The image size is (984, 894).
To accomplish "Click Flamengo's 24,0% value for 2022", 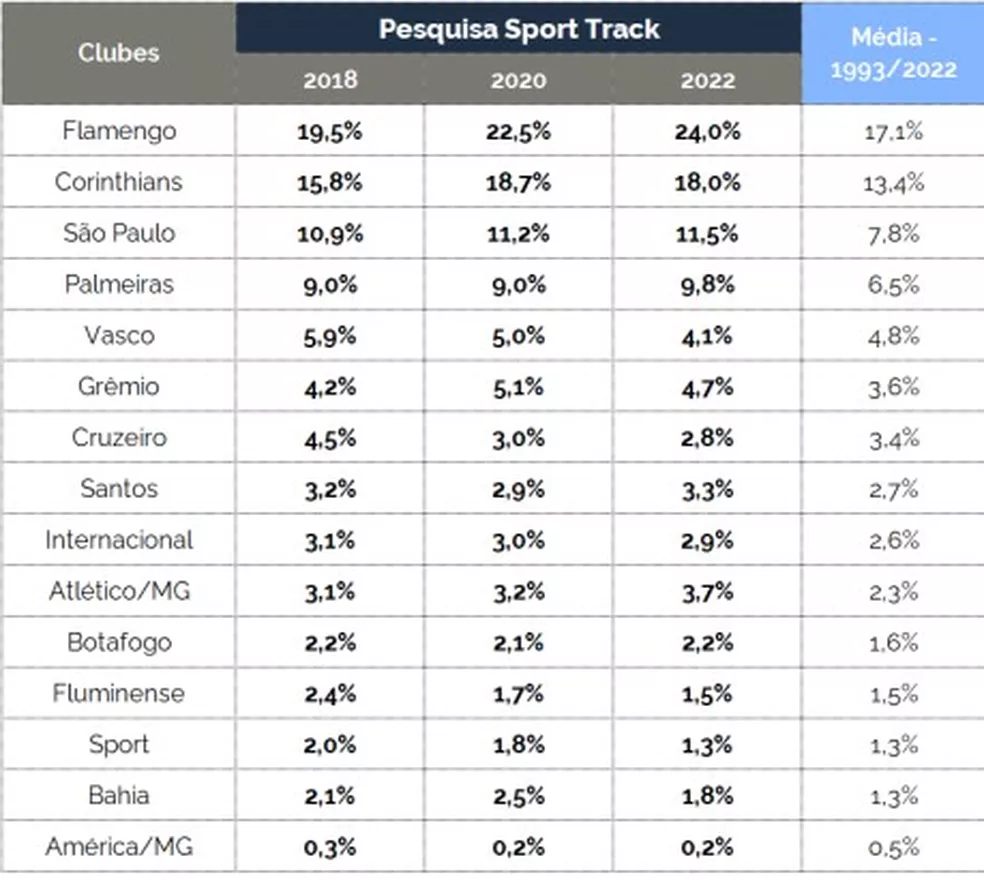I will [x=707, y=132].
